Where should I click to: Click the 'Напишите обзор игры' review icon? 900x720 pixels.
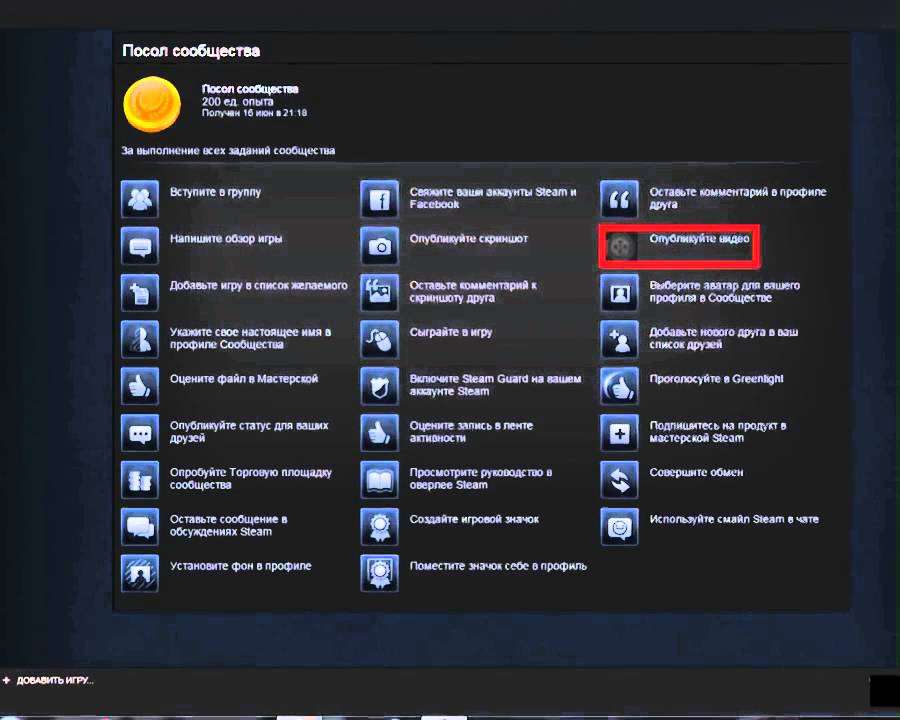click(x=139, y=246)
